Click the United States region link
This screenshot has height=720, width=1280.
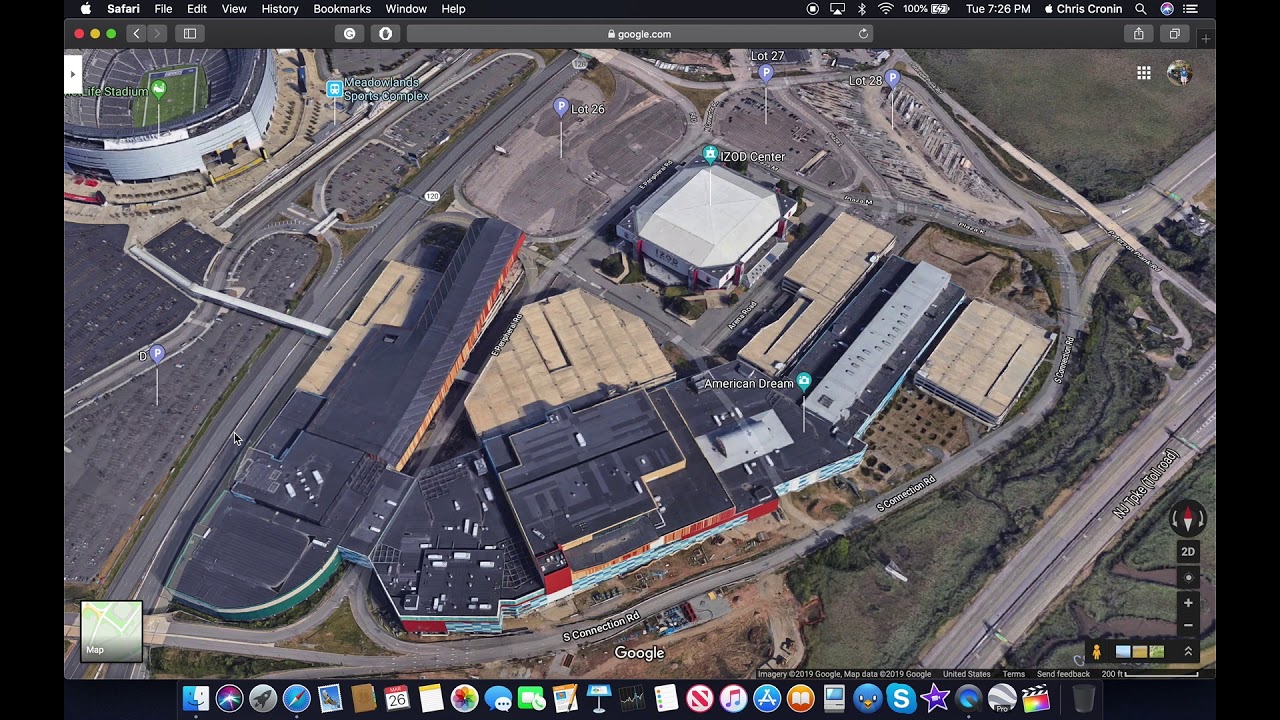pyautogui.click(x=966, y=674)
